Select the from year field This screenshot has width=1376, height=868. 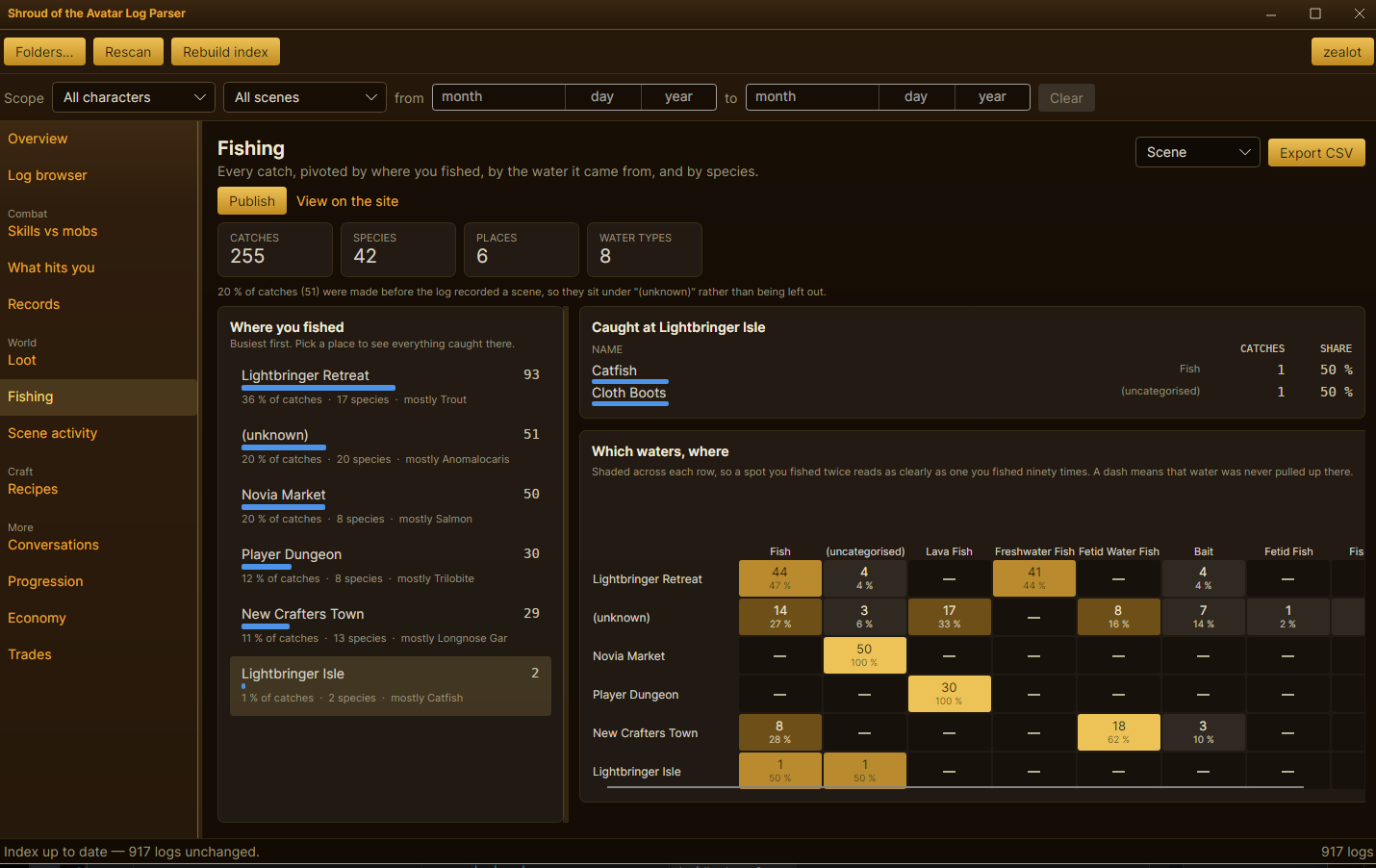678,97
